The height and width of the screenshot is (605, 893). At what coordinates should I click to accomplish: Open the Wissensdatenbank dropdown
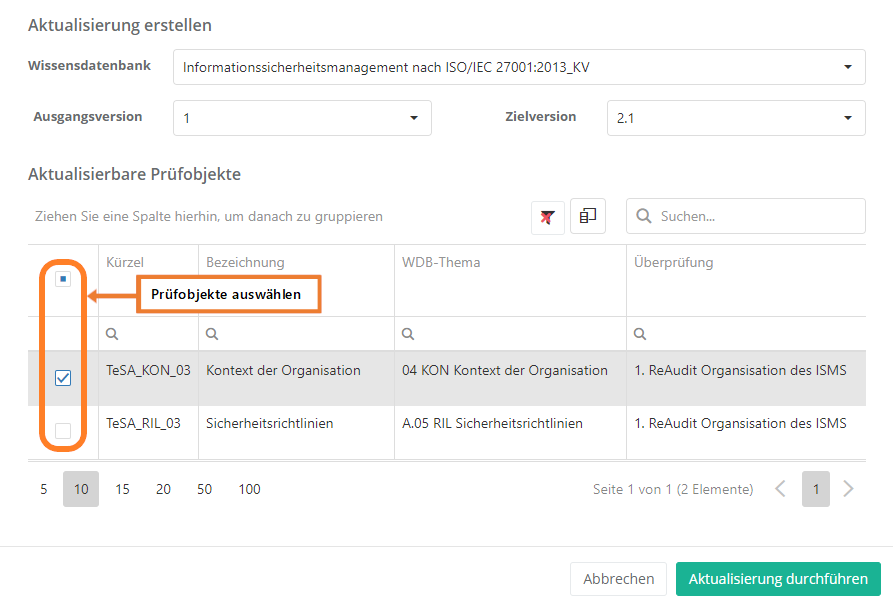[847, 68]
